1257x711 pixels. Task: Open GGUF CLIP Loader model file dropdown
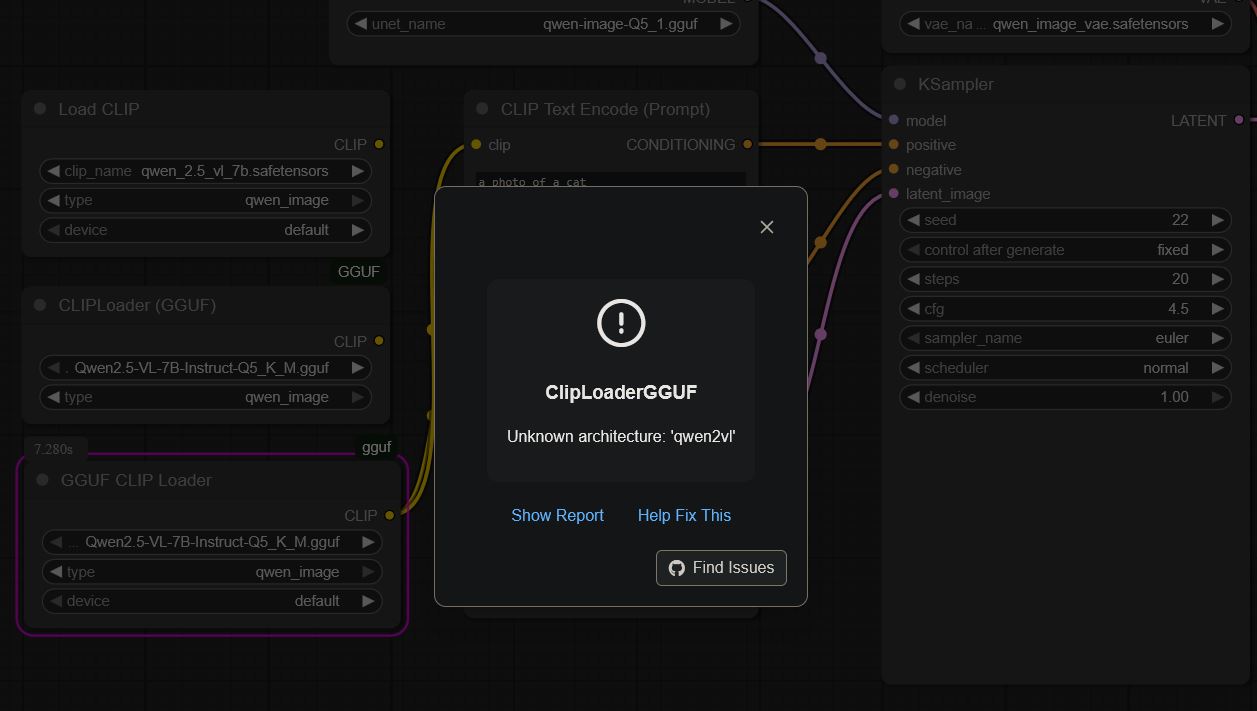pos(212,542)
